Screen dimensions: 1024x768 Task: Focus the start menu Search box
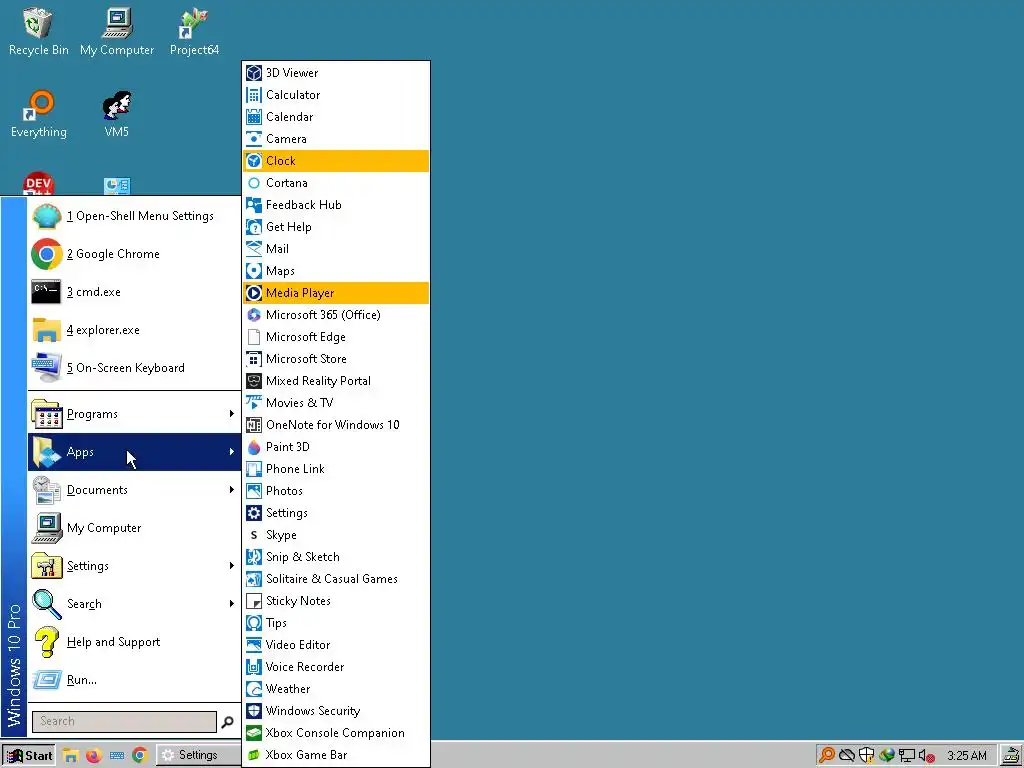click(124, 721)
